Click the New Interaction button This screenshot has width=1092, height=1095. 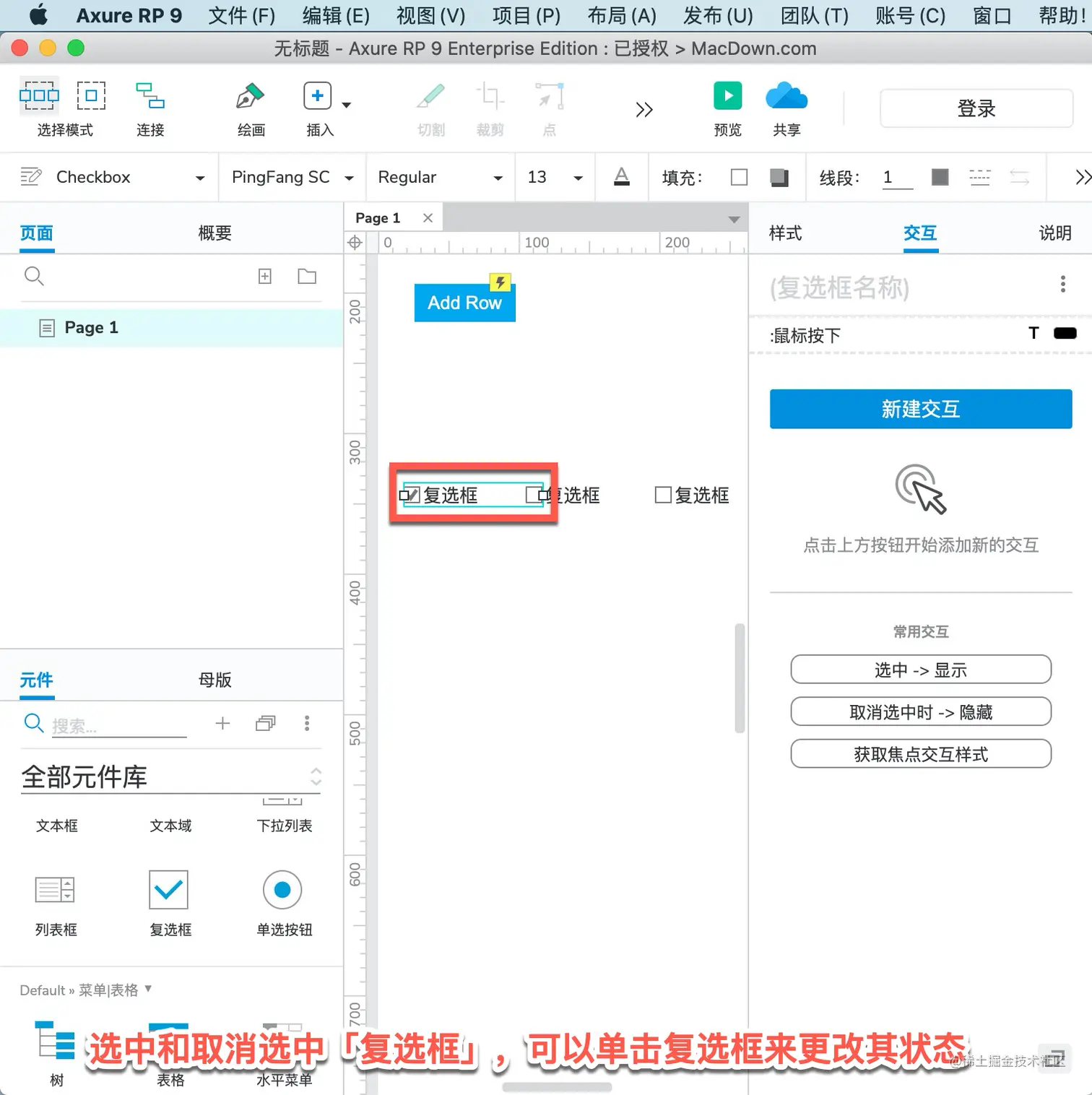[x=921, y=409]
